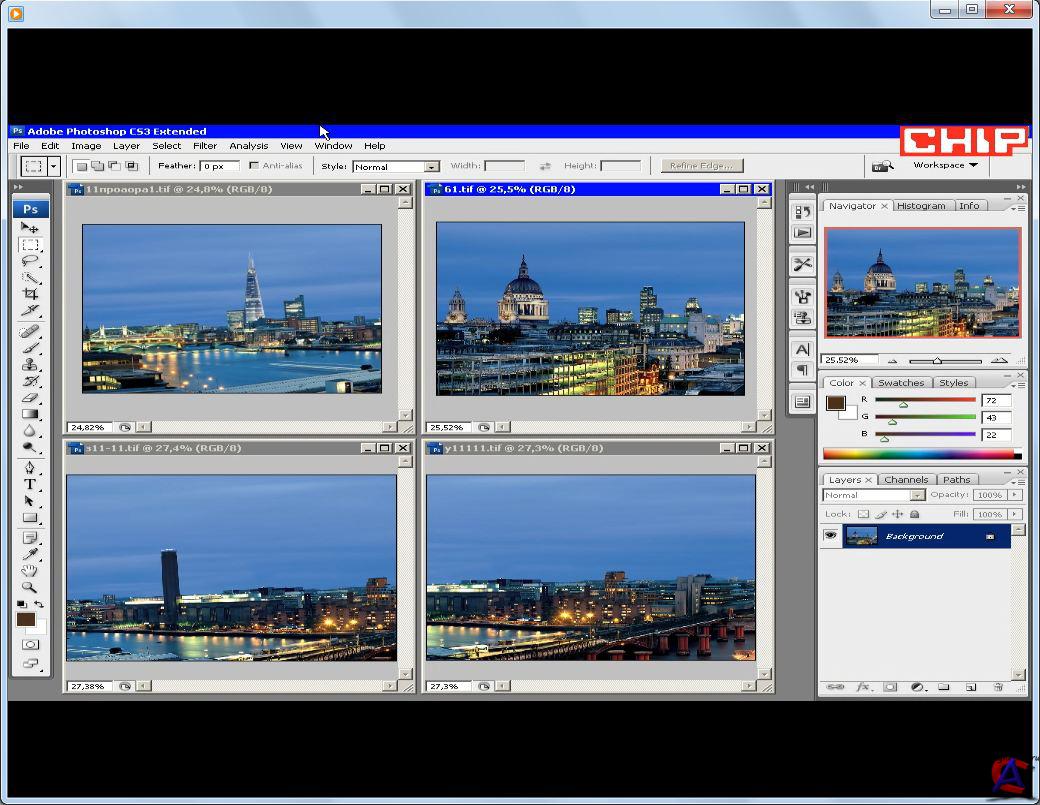Switch to the Channels tab
The height and width of the screenshot is (805, 1040).
point(906,480)
